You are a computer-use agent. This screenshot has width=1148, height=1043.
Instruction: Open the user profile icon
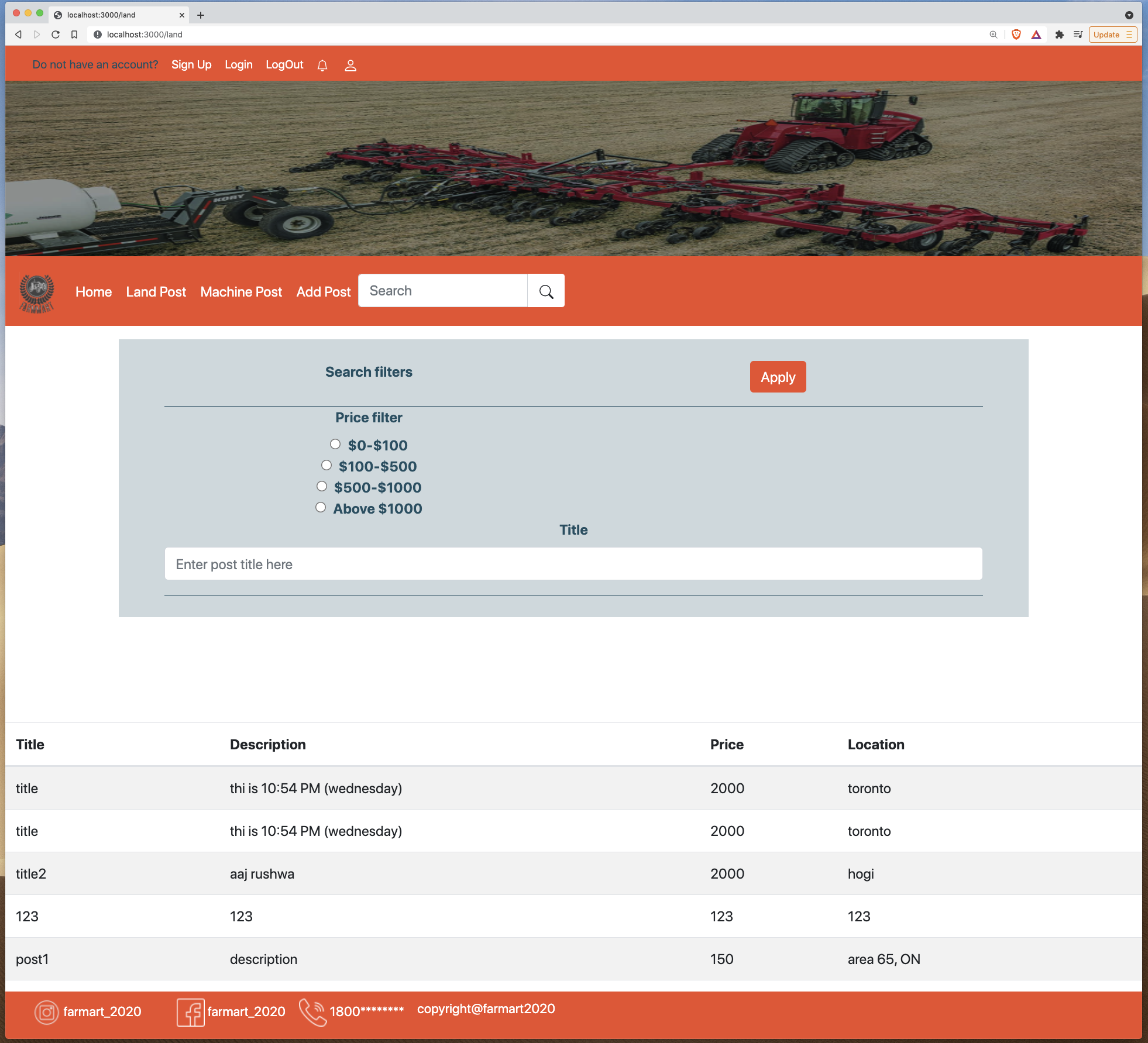pyautogui.click(x=350, y=66)
